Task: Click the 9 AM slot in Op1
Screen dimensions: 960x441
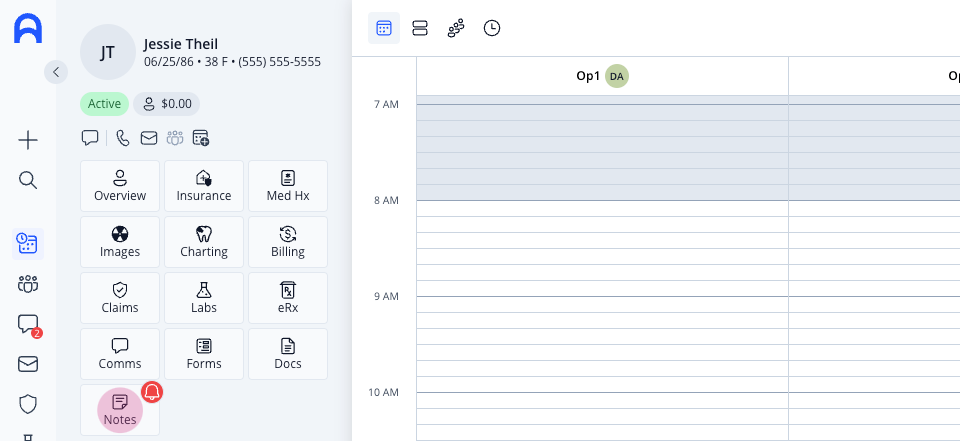Action: 602,304
